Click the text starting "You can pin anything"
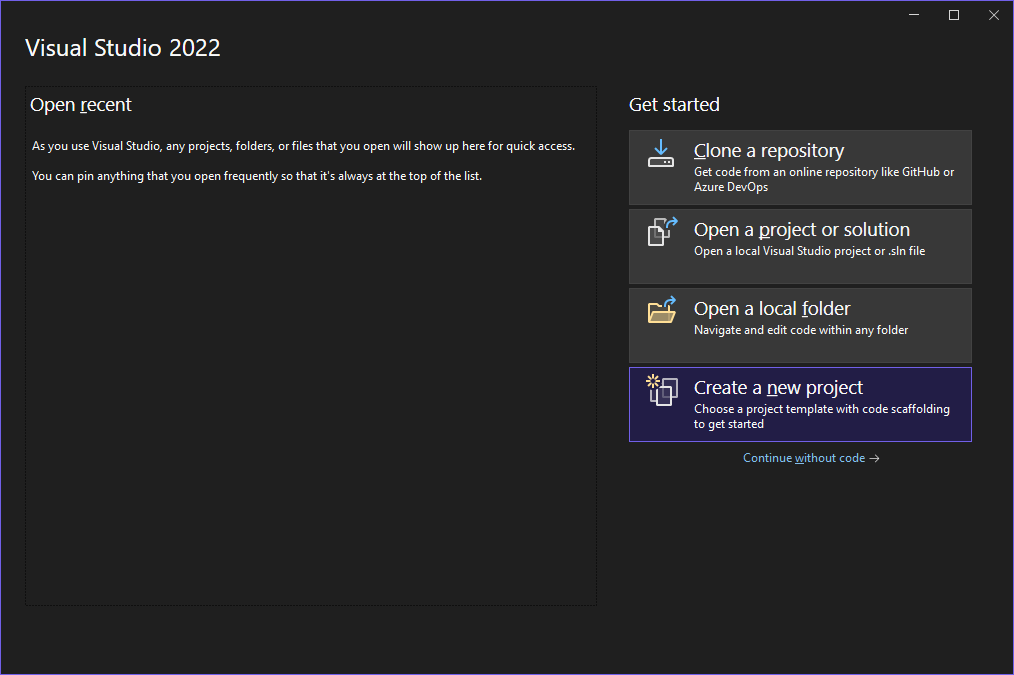The width and height of the screenshot is (1014, 675). (x=257, y=176)
